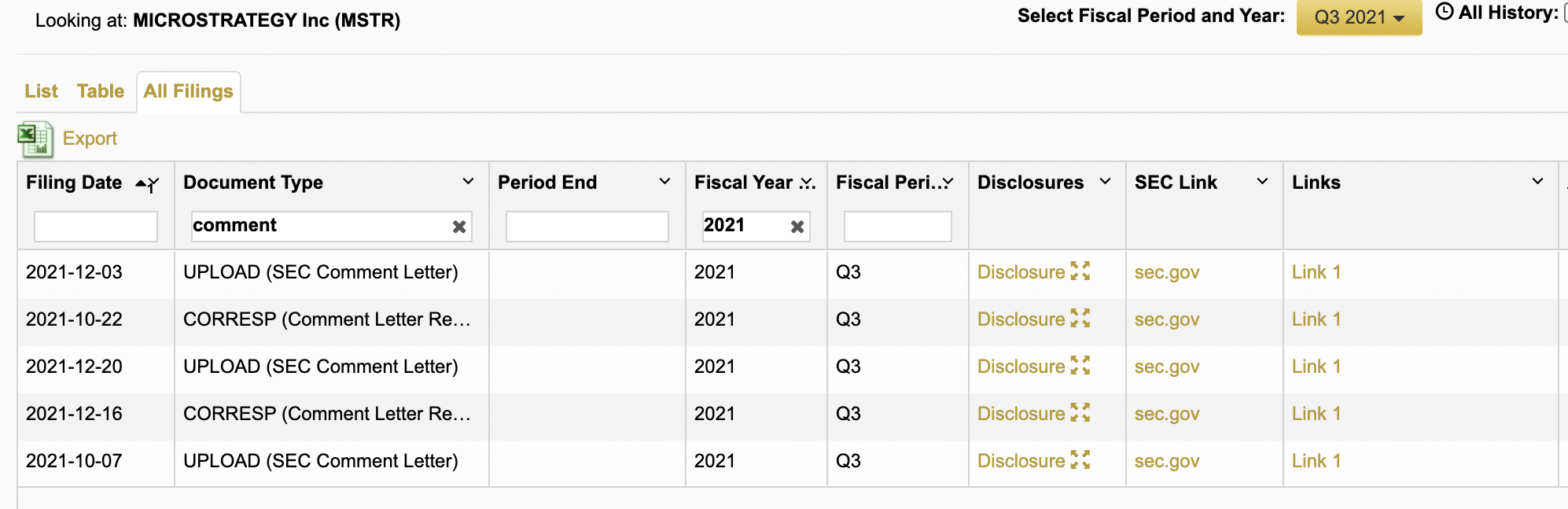Open Document Type column menu chevron
The image size is (1568, 509).
pyautogui.click(x=468, y=182)
